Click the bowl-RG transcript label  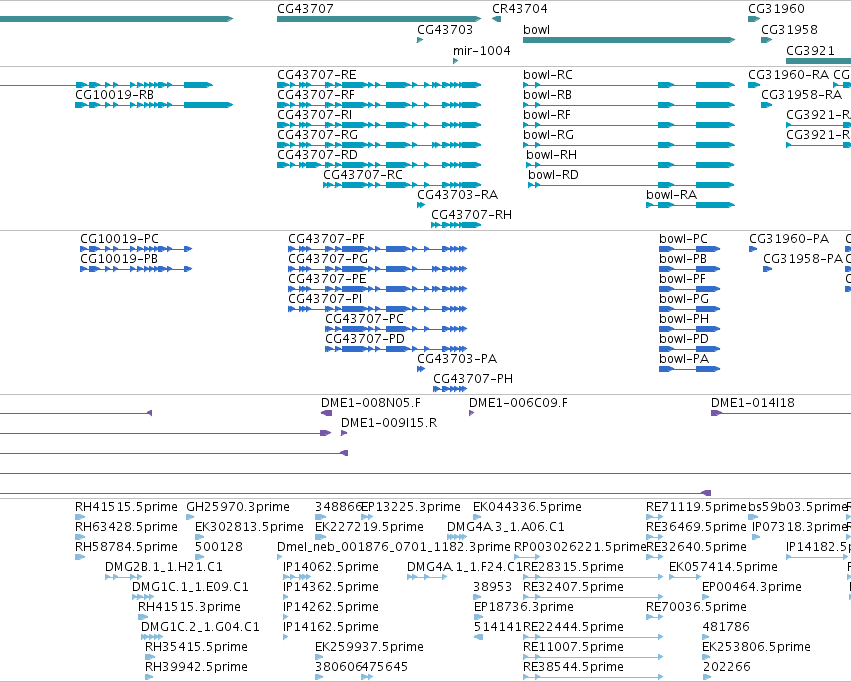[548, 135]
